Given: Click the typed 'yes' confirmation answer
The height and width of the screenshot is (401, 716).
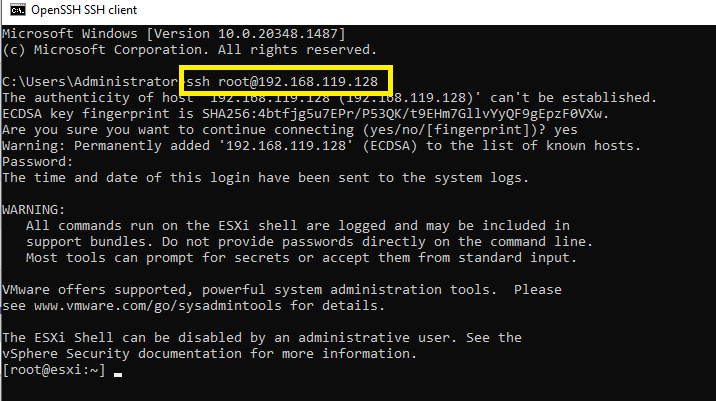Looking at the screenshot, I should click(565, 130).
